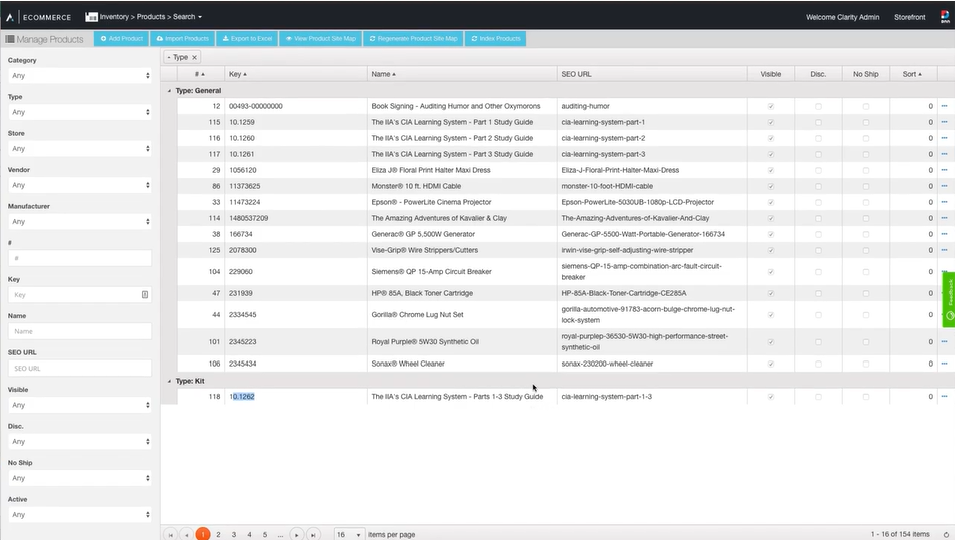
Task: Sort by the Sort column header
Action: 912,74
